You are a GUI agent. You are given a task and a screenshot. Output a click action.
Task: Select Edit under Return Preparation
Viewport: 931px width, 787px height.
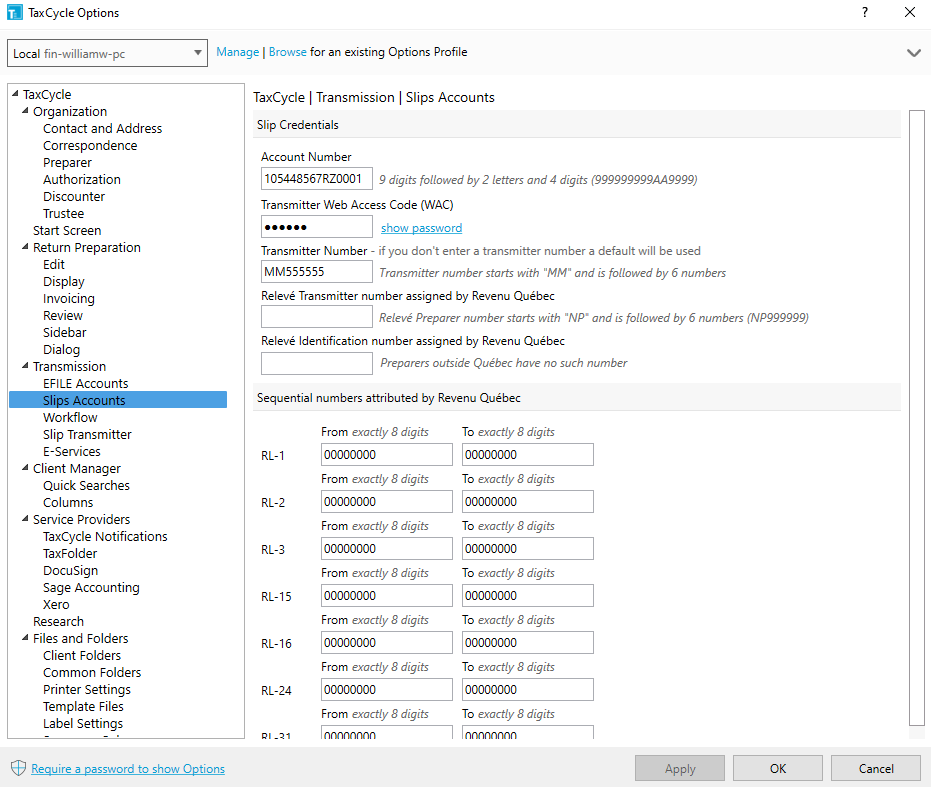point(53,265)
